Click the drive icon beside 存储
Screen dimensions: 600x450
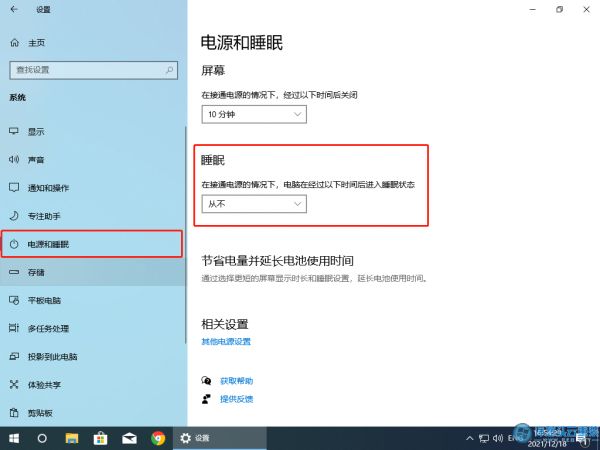[x=14, y=272]
